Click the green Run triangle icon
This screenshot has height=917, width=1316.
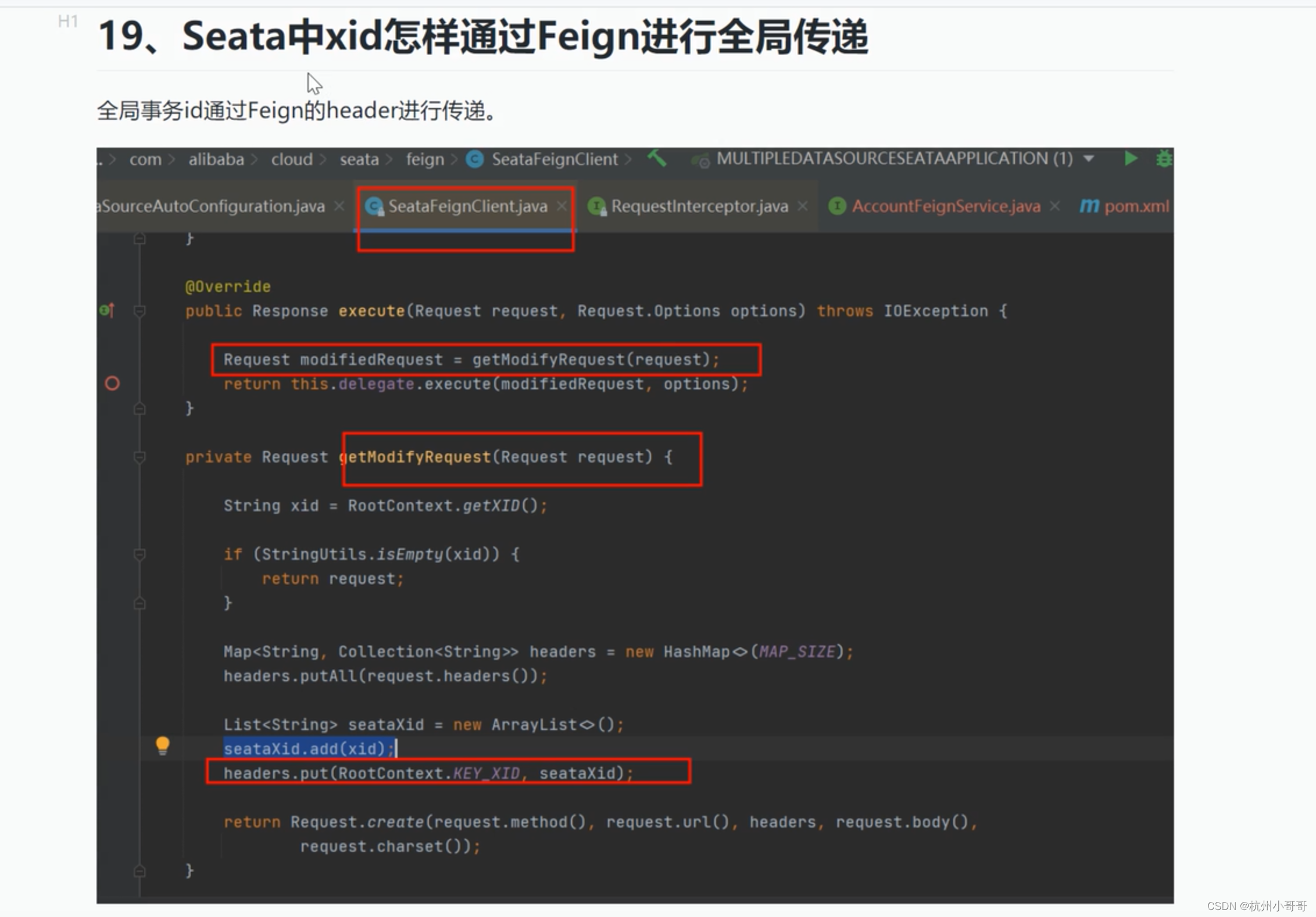[1130, 159]
